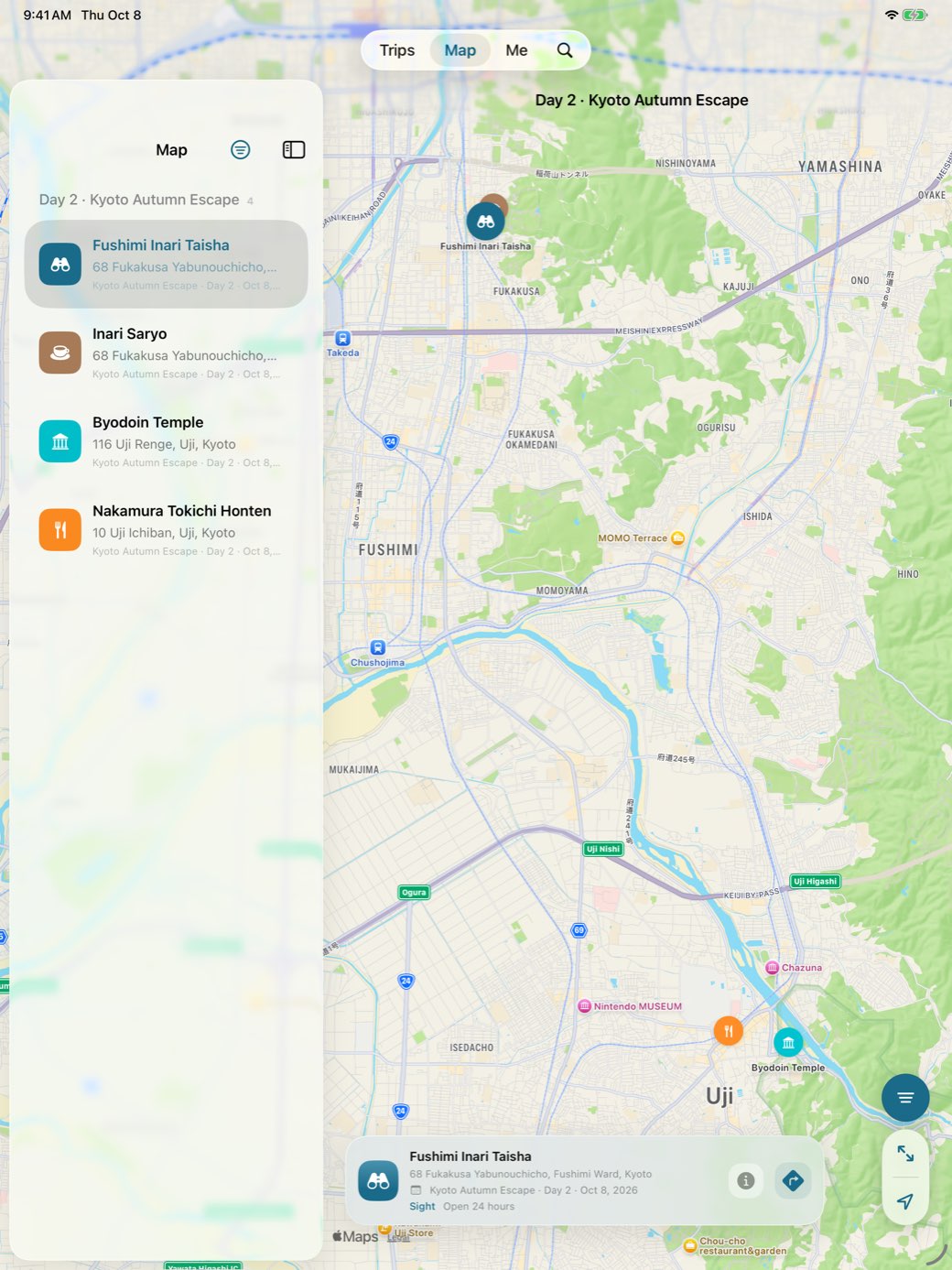
Task: Tap the museum icon for Byodoin Temple in list
Action: [x=60, y=441]
